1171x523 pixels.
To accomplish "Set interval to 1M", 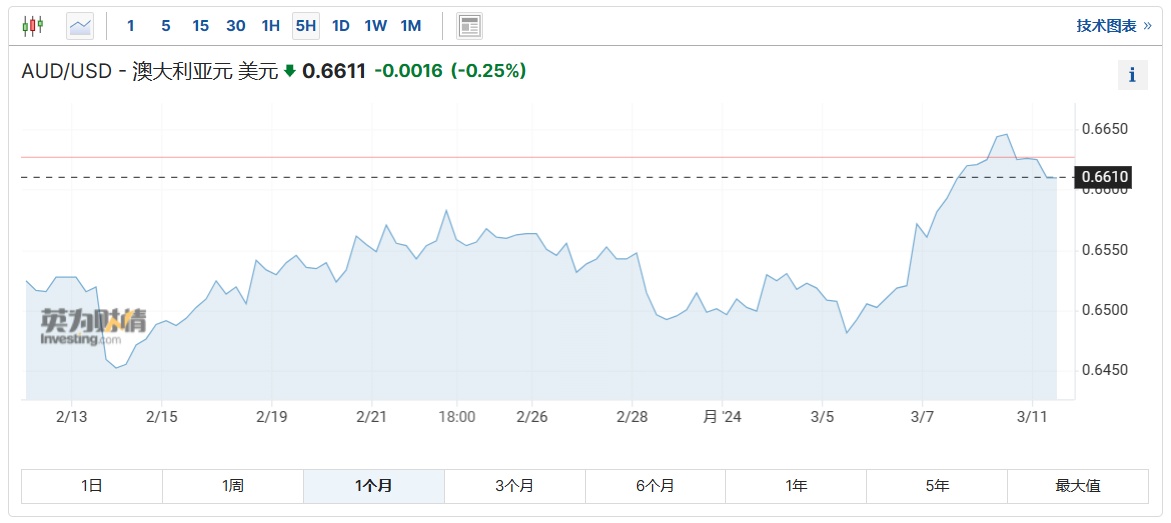I will (x=410, y=26).
